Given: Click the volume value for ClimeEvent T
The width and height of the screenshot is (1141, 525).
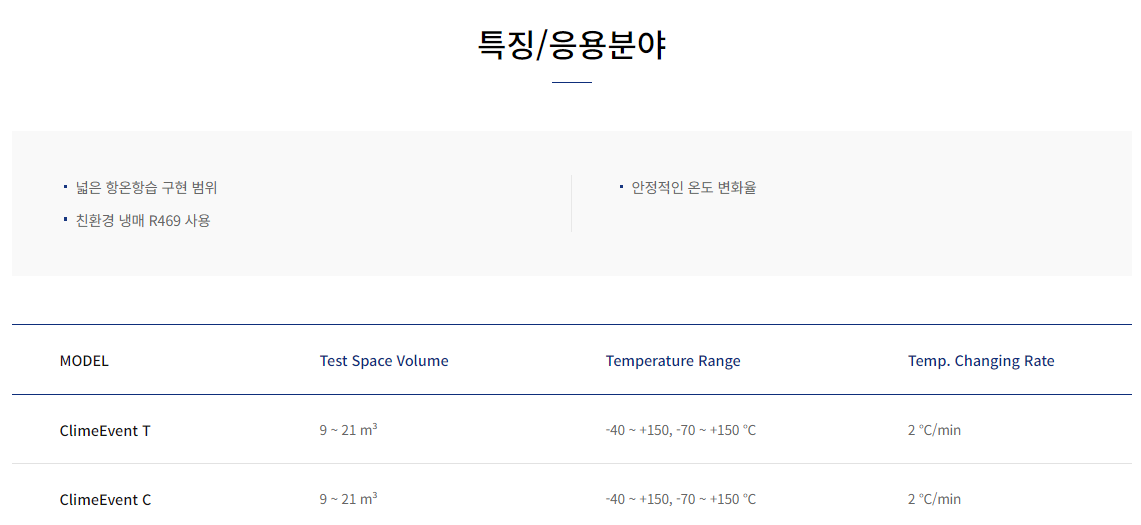Looking at the screenshot, I should pos(348,430).
